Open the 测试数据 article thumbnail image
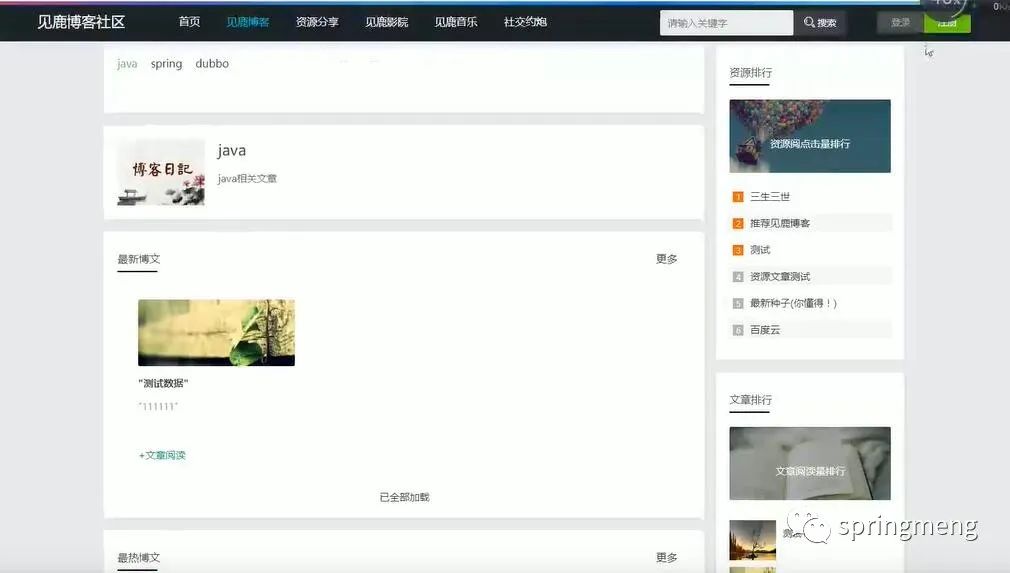This screenshot has width=1010, height=573. pos(216,333)
